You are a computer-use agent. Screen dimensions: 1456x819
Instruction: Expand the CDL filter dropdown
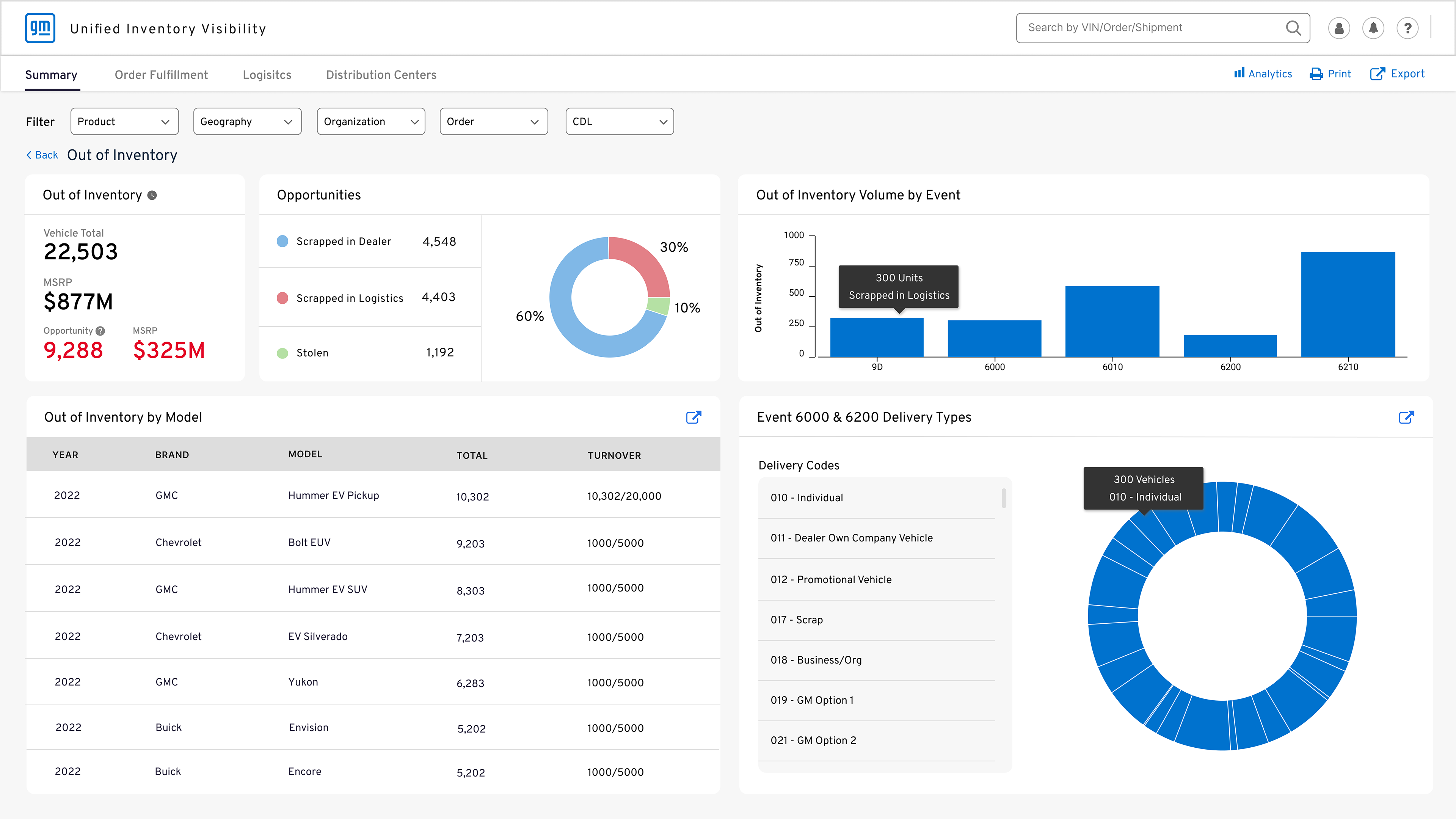620,121
